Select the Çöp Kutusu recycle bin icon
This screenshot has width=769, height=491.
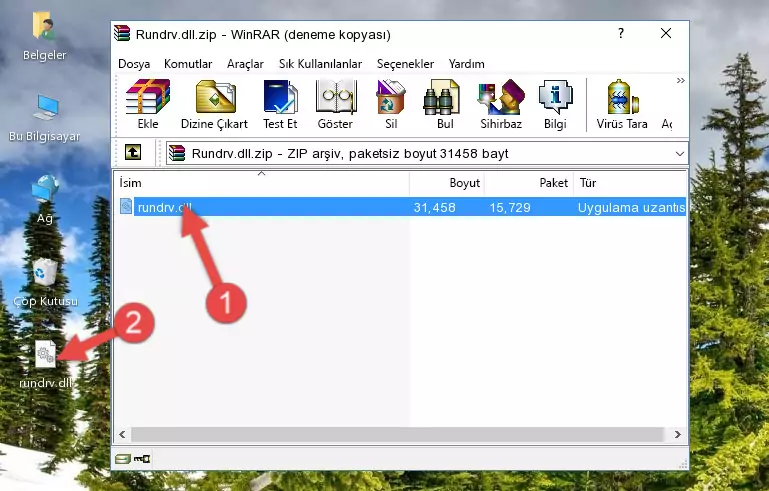(x=45, y=282)
